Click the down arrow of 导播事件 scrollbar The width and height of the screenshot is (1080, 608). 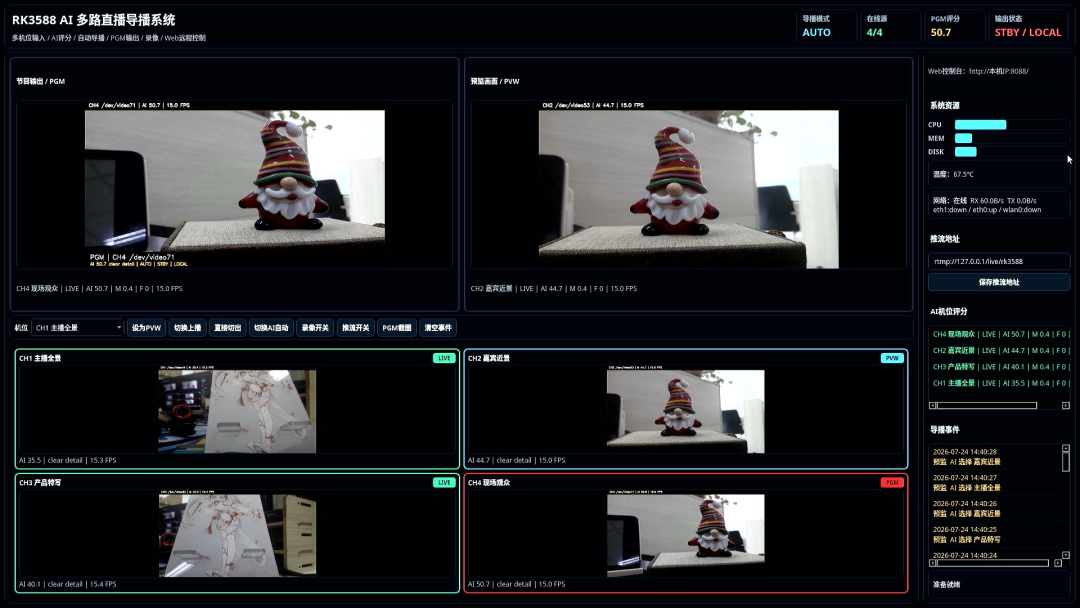tap(1066, 555)
